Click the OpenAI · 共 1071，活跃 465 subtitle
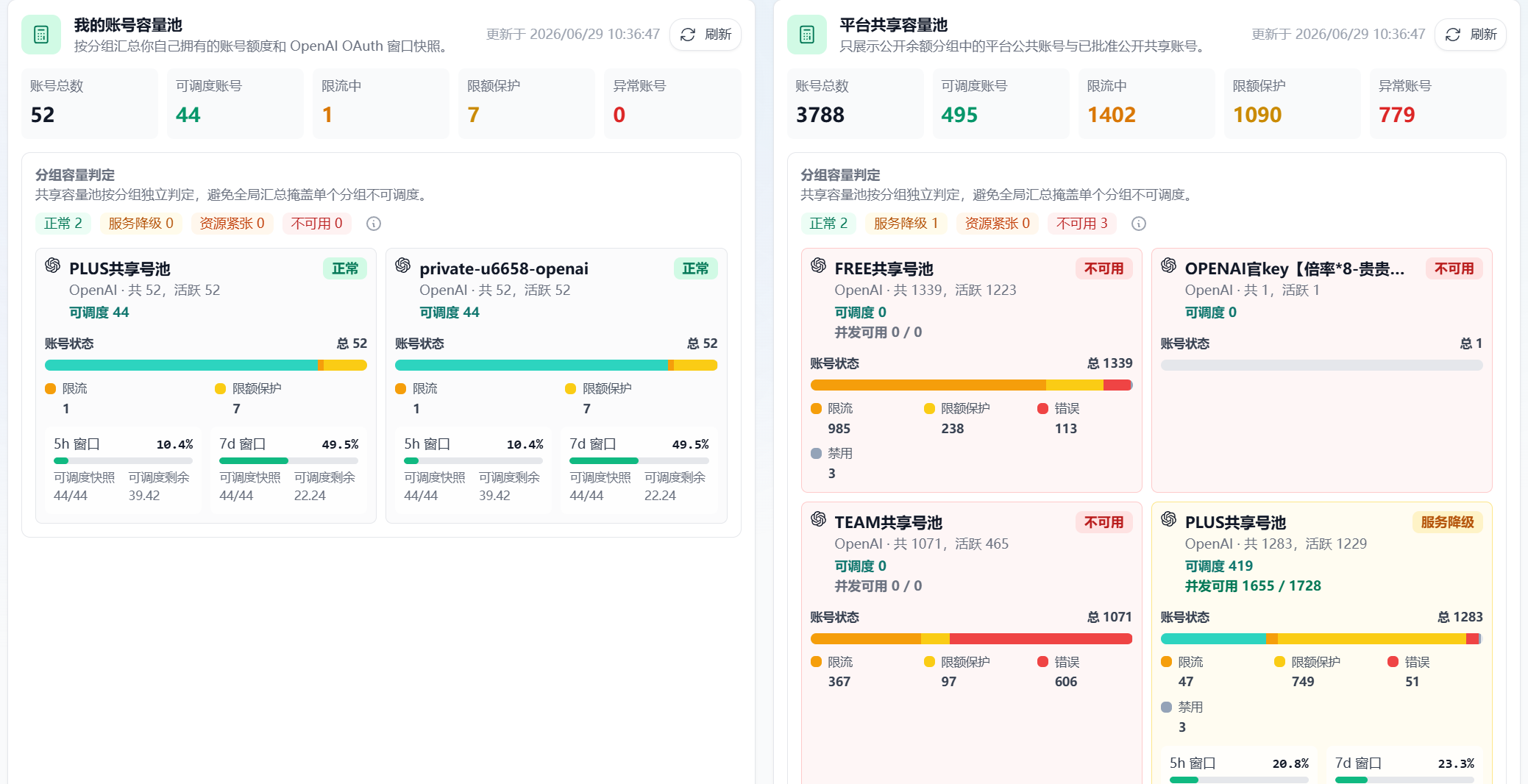The height and width of the screenshot is (784, 1528). click(x=921, y=544)
